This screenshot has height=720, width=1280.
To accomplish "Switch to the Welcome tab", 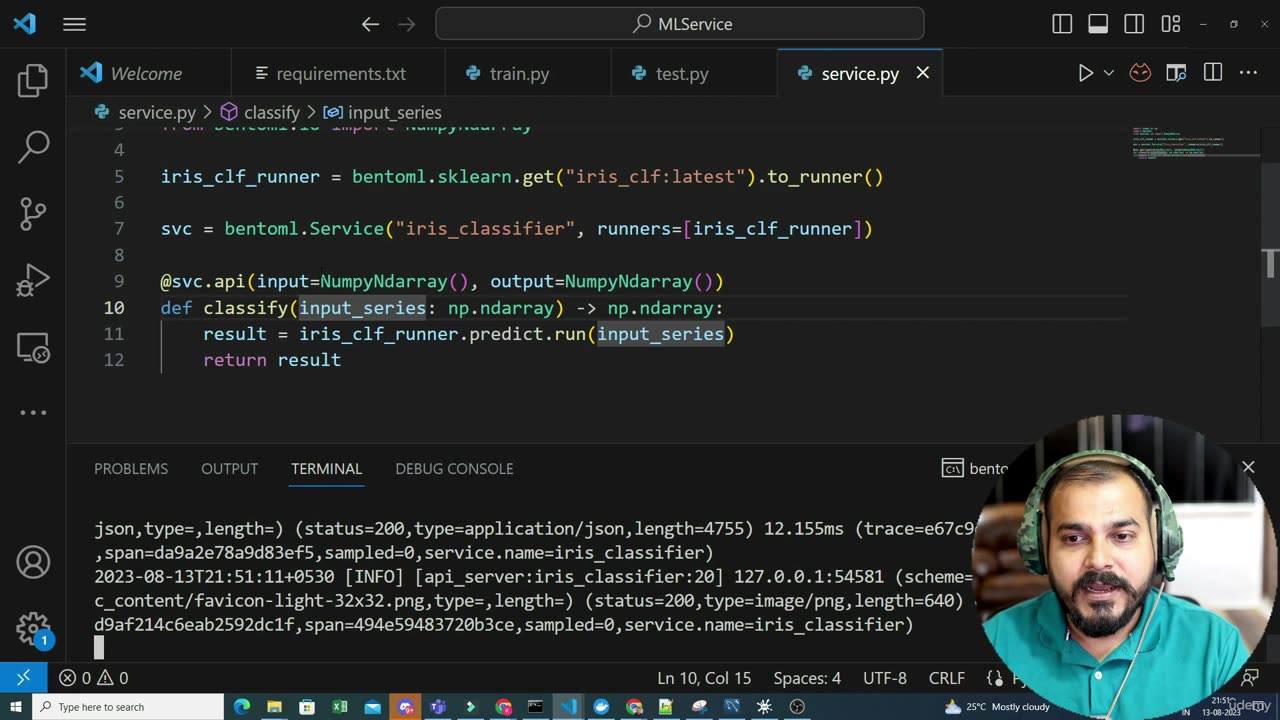I will pos(148,73).
